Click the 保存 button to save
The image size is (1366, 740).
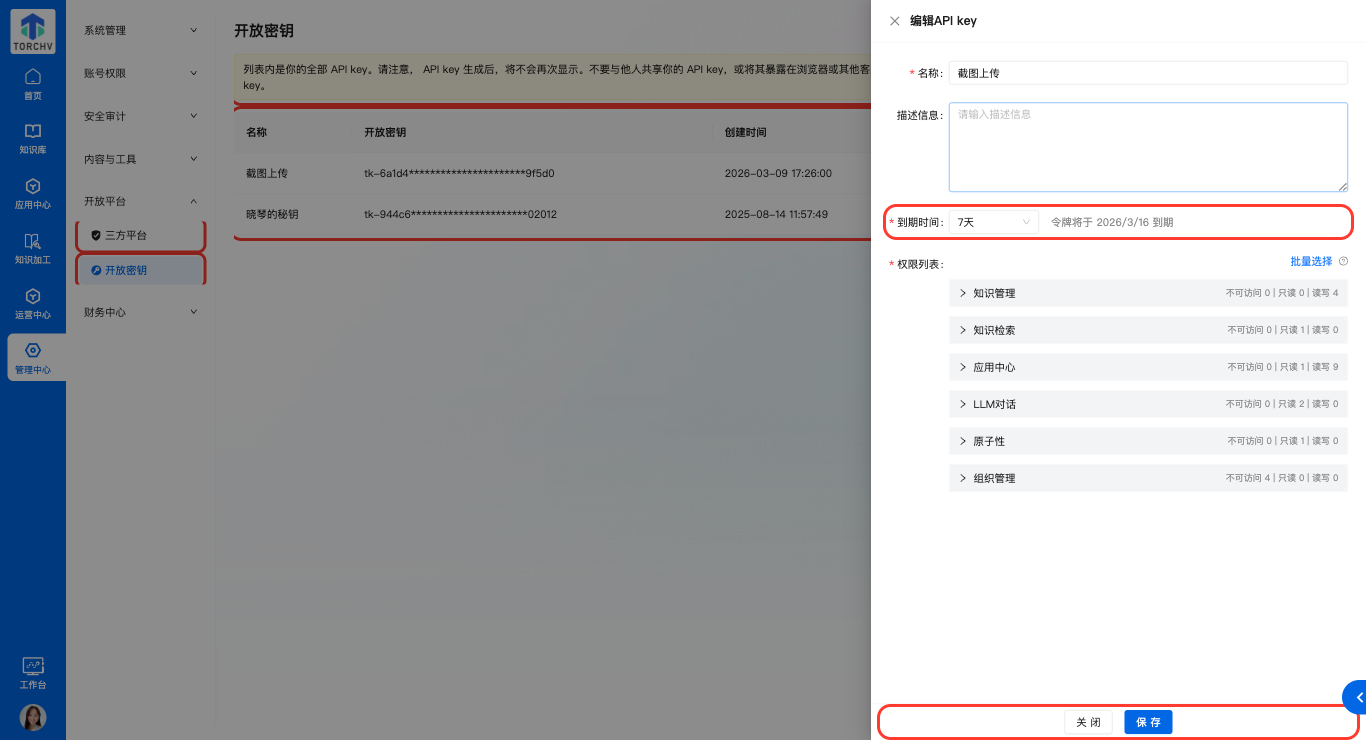[x=1147, y=721]
